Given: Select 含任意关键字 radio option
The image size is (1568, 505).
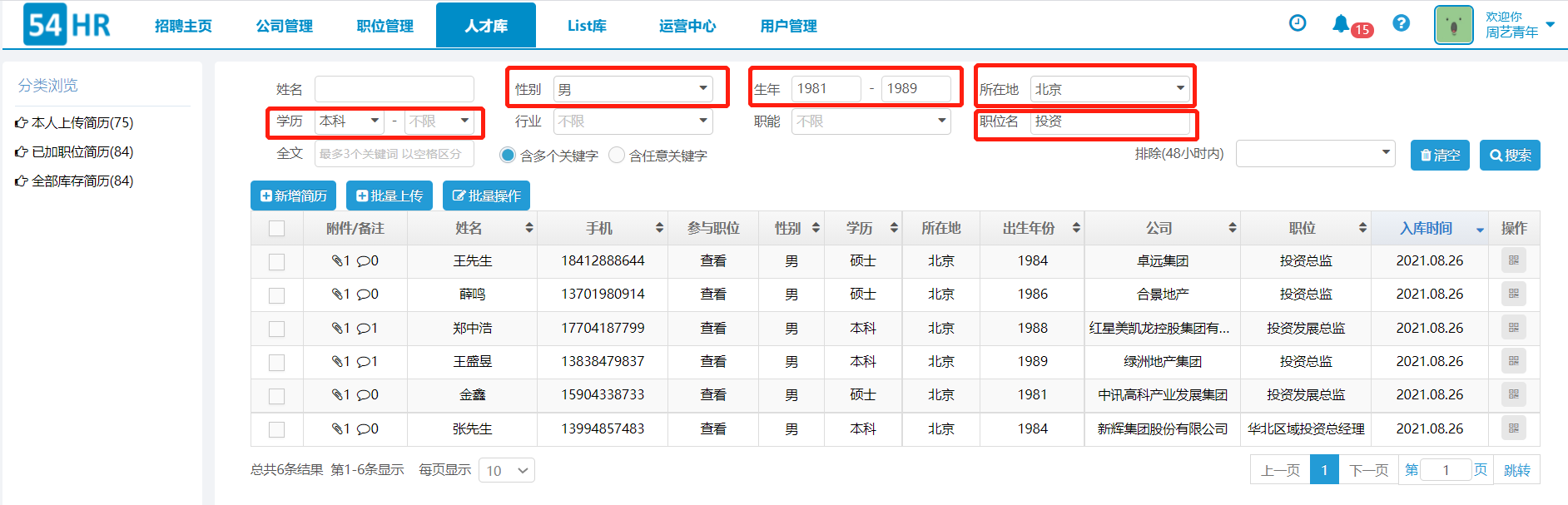Looking at the screenshot, I should 617,155.
